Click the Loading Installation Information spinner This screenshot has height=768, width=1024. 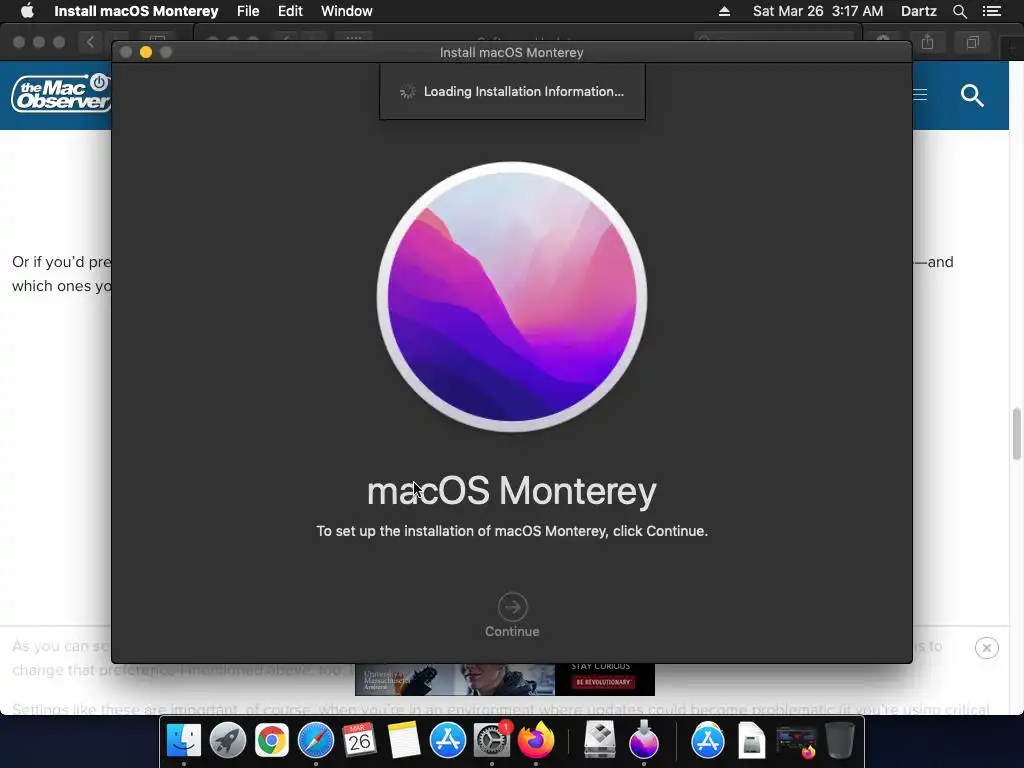point(408,92)
